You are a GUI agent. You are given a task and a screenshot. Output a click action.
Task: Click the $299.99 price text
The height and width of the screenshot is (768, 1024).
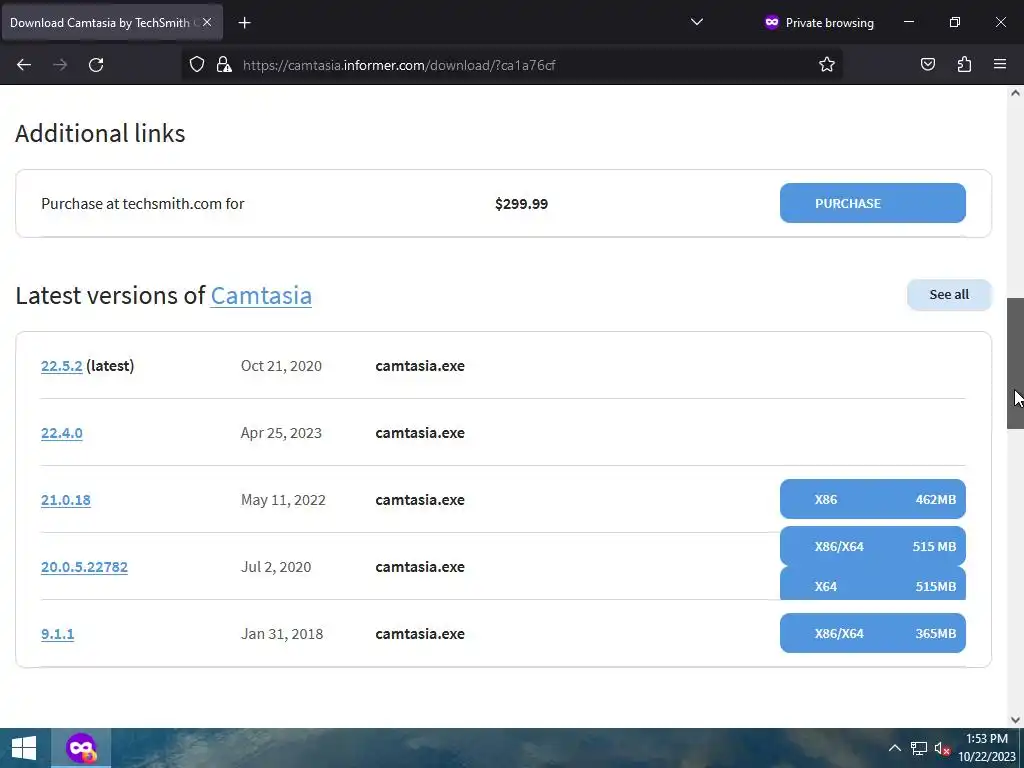tap(521, 204)
